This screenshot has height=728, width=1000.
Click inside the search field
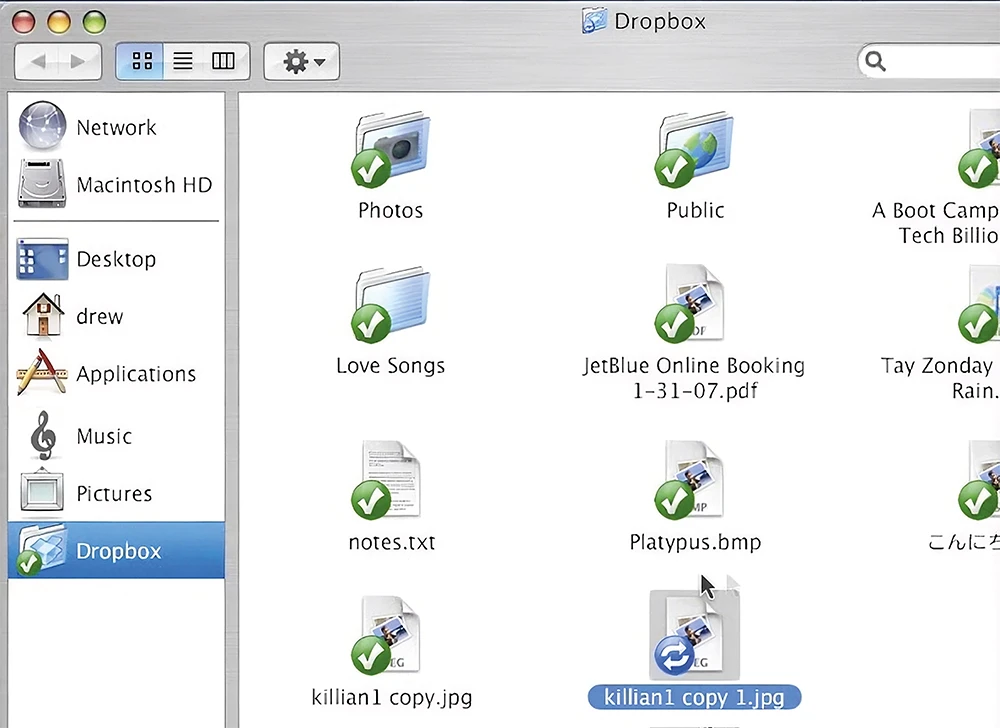tap(945, 62)
